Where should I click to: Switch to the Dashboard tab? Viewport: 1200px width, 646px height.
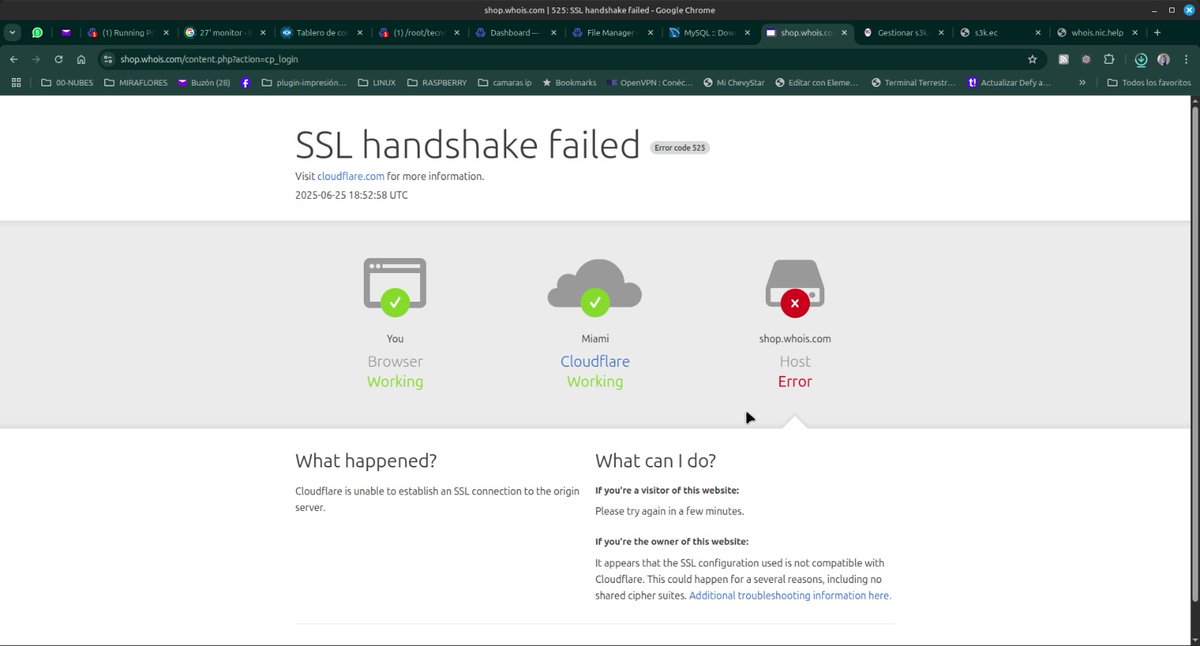(x=516, y=32)
